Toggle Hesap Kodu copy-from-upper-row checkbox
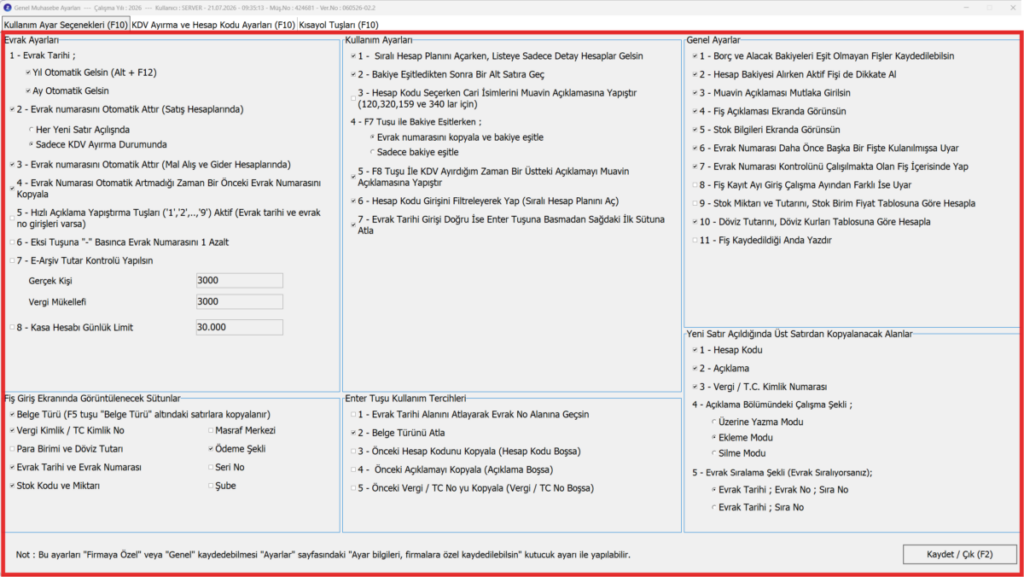 click(695, 351)
